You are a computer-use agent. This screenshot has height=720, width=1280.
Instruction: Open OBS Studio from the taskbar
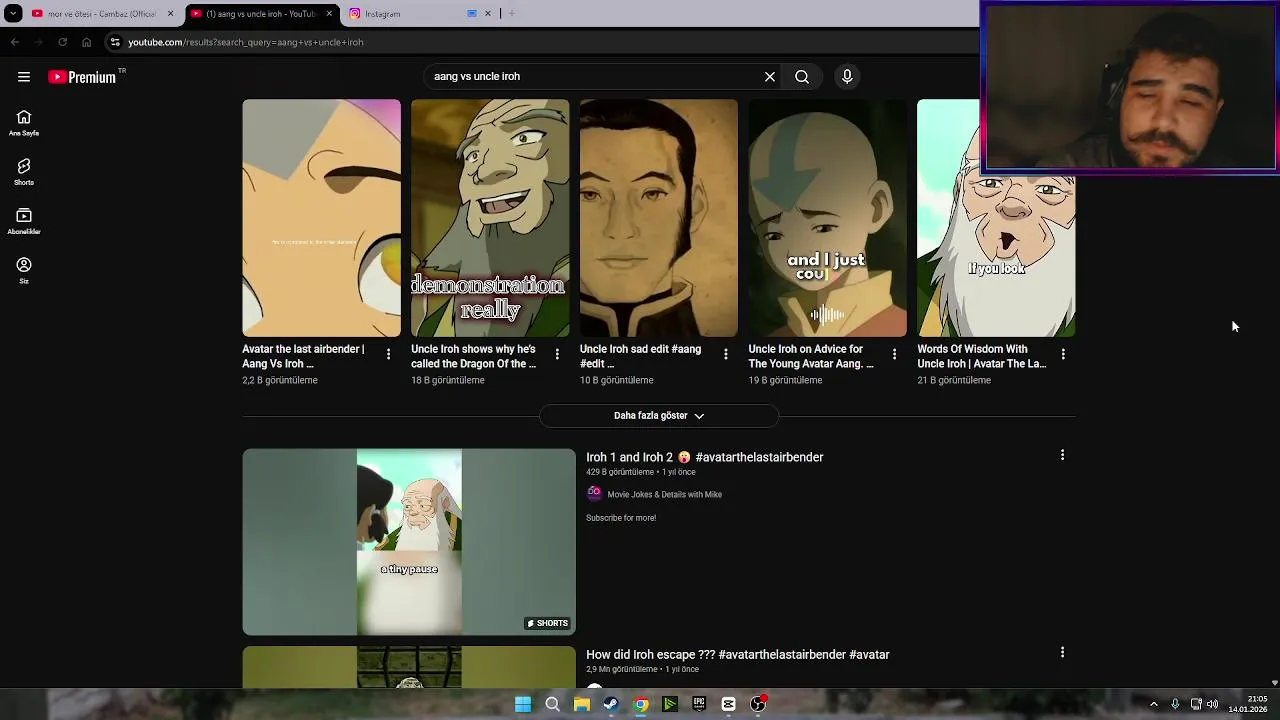click(x=758, y=704)
